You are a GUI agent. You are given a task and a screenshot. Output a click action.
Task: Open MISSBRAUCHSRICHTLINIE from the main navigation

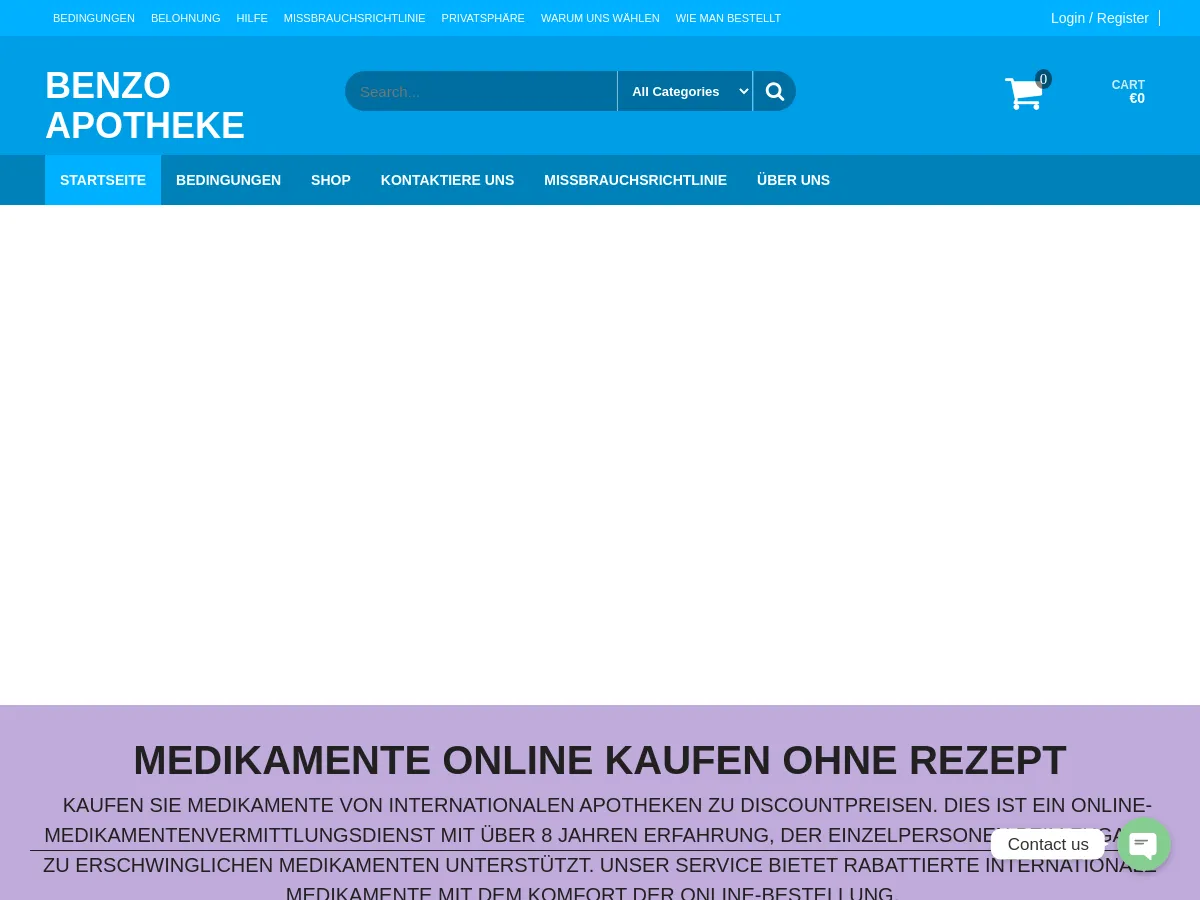coord(635,180)
